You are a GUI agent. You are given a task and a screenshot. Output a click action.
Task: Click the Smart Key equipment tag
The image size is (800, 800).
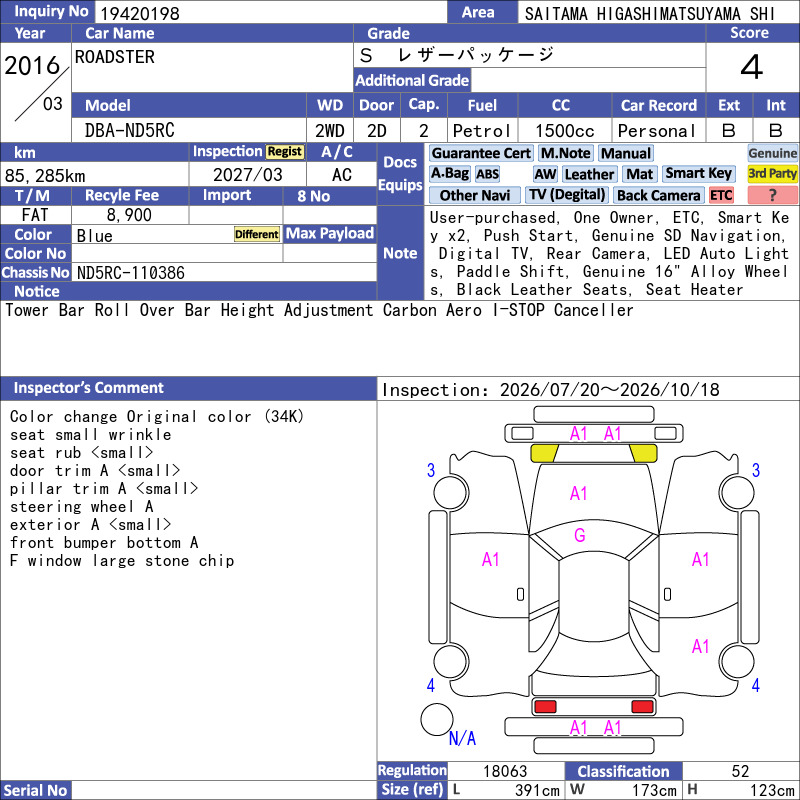pyautogui.click(x=698, y=173)
